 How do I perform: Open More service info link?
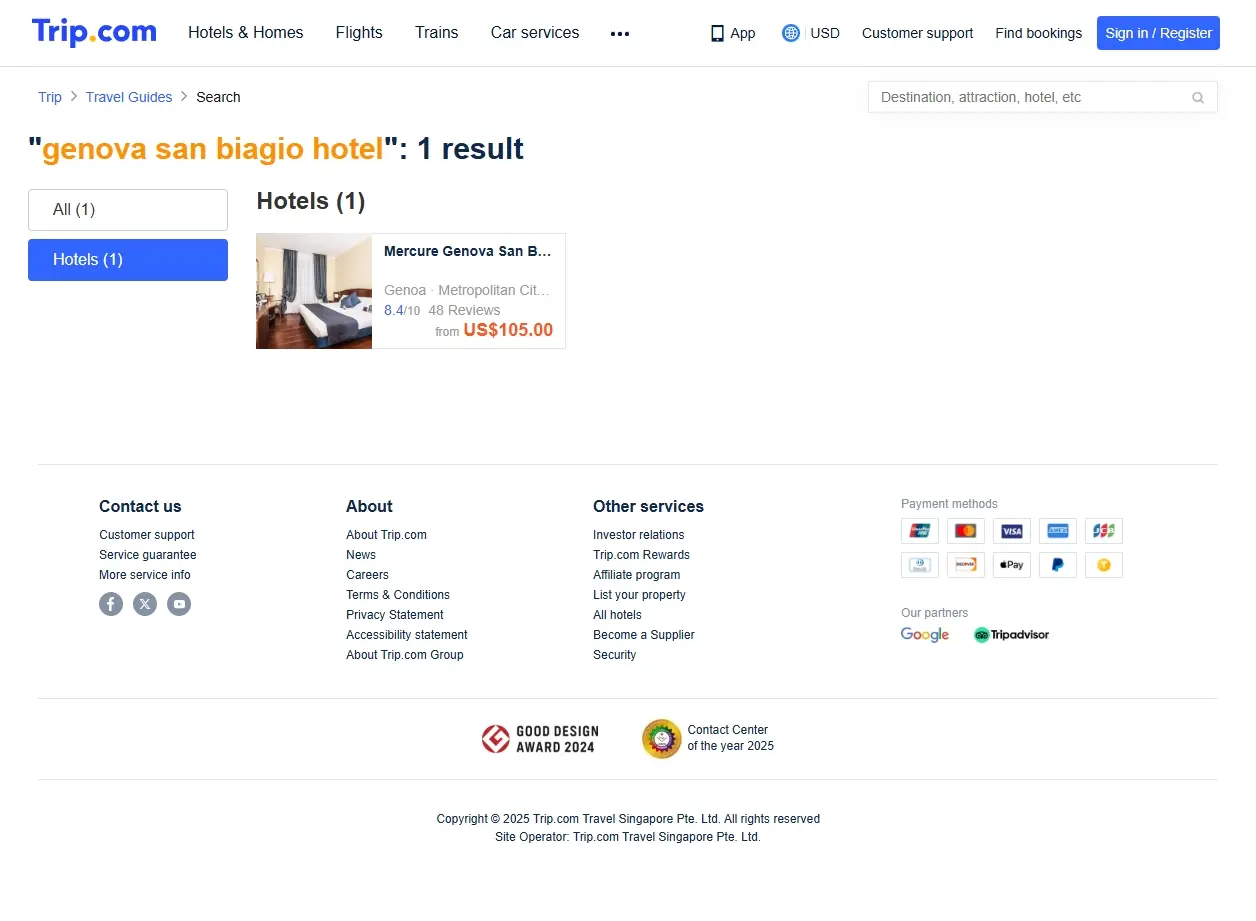tap(145, 575)
